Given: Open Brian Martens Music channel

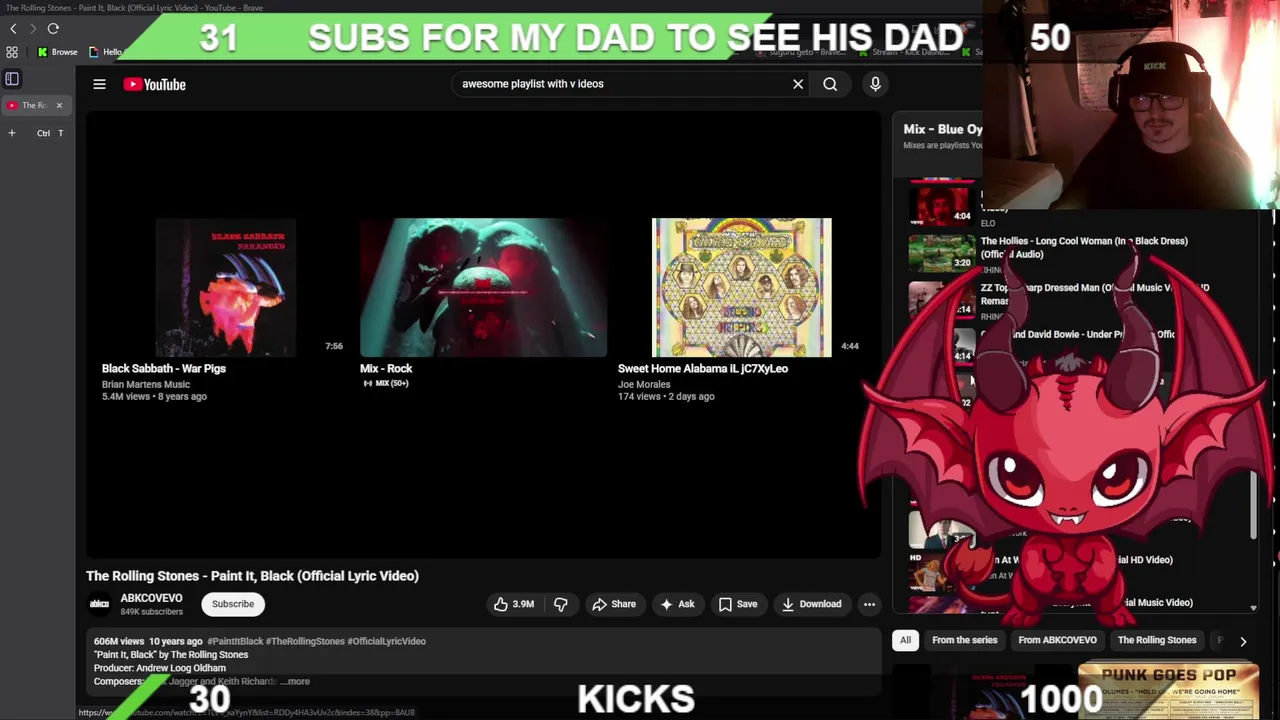Looking at the screenshot, I should (x=146, y=384).
